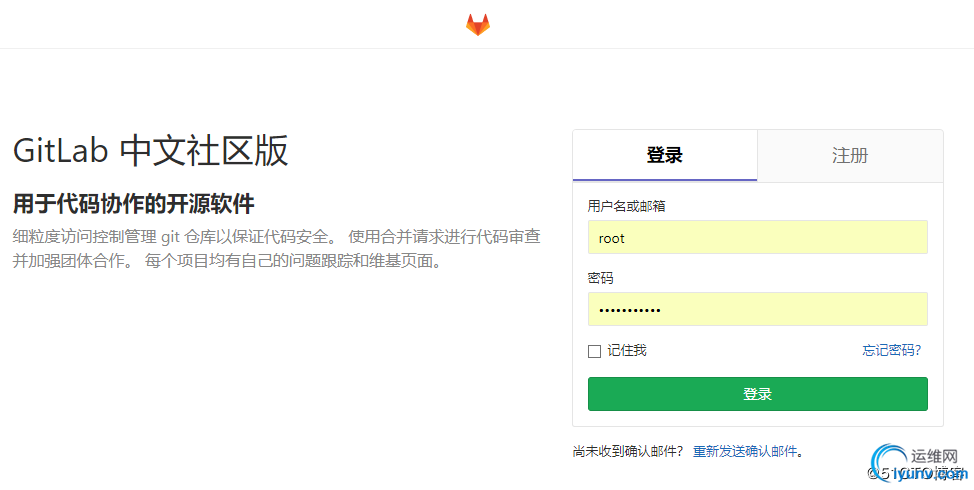Click the GitLab 中文社区版 heading

click(x=151, y=151)
